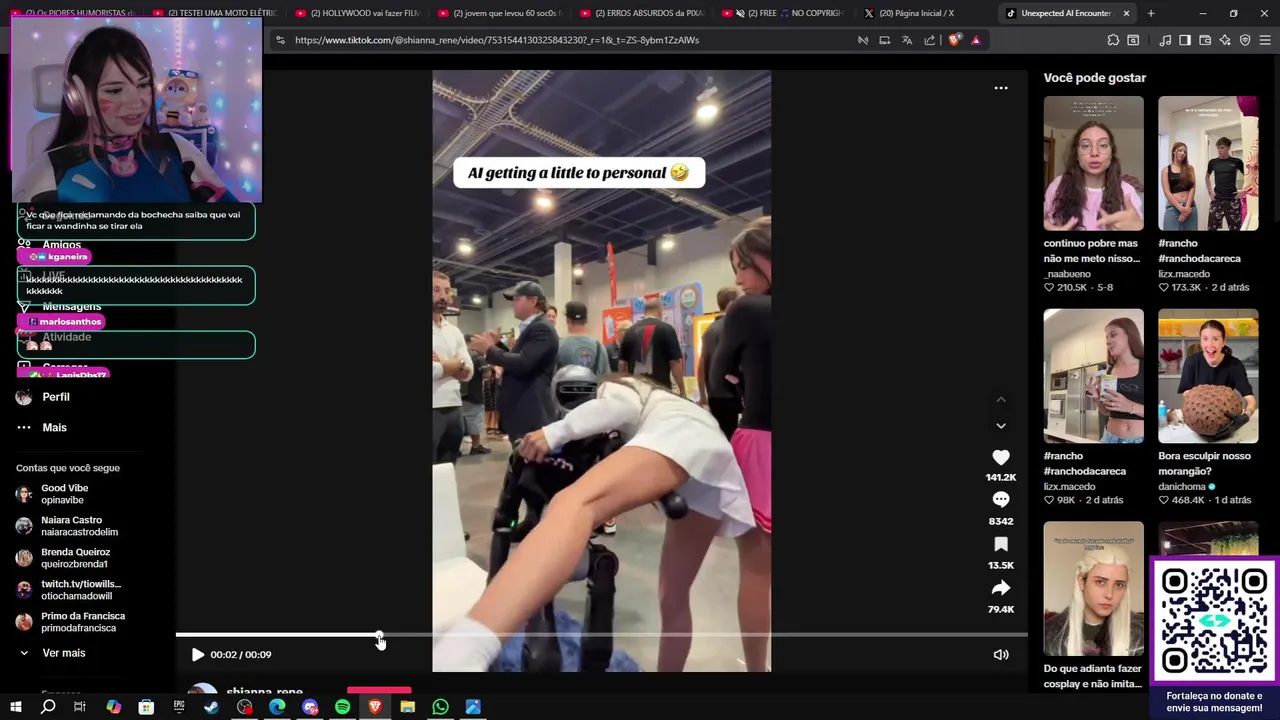Open Epic Games Launcher from the taskbar
1280x720 pixels.
click(179, 707)
